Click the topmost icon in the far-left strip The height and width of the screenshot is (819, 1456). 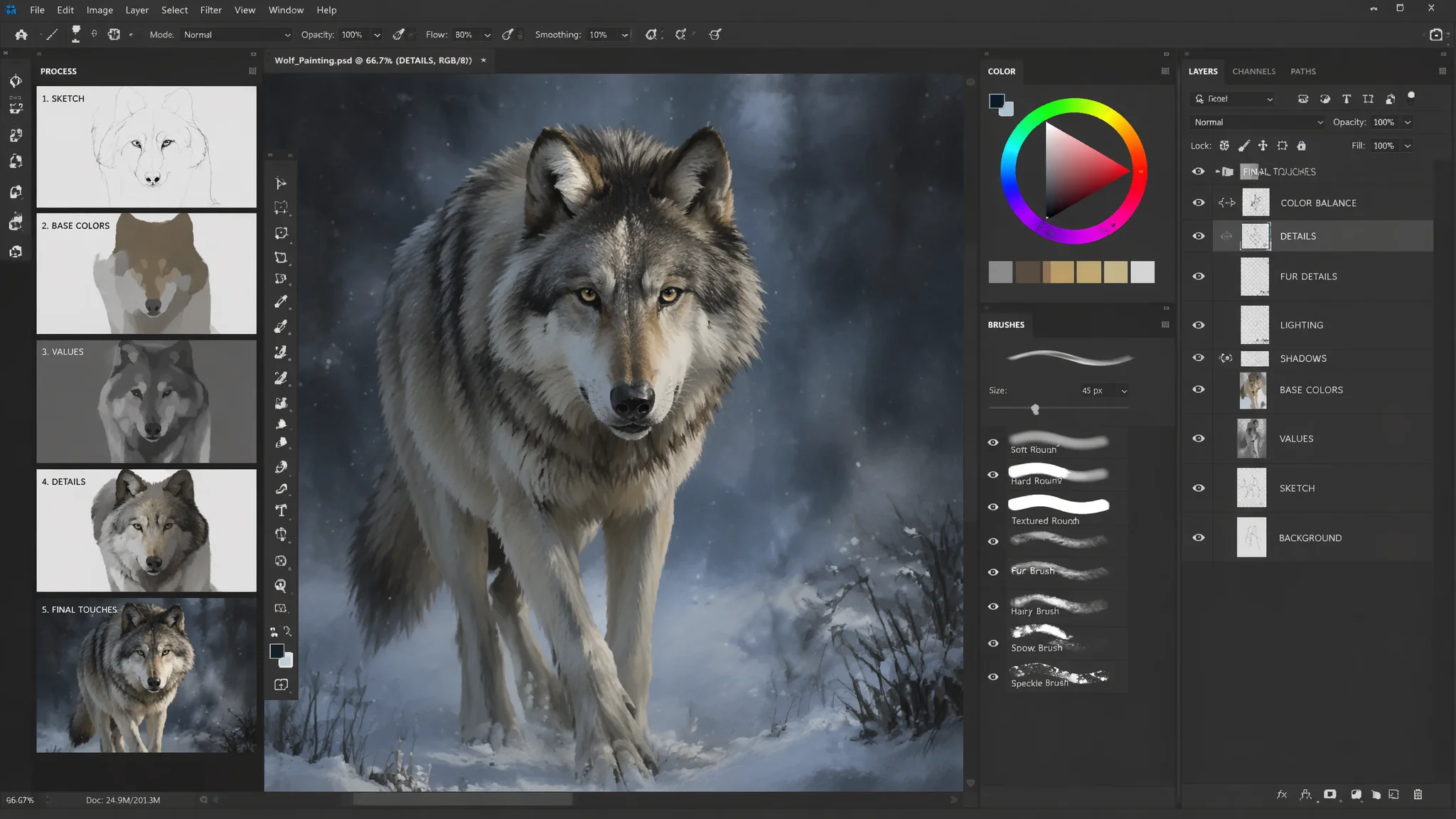tap(16, 81)
